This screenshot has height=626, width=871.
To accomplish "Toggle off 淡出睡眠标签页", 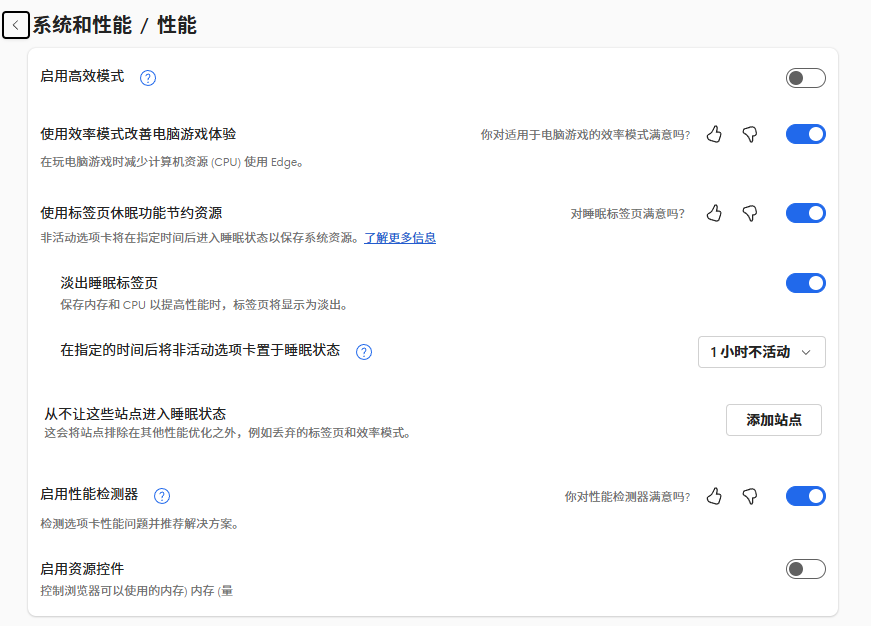I will click(x=805, y=282).
